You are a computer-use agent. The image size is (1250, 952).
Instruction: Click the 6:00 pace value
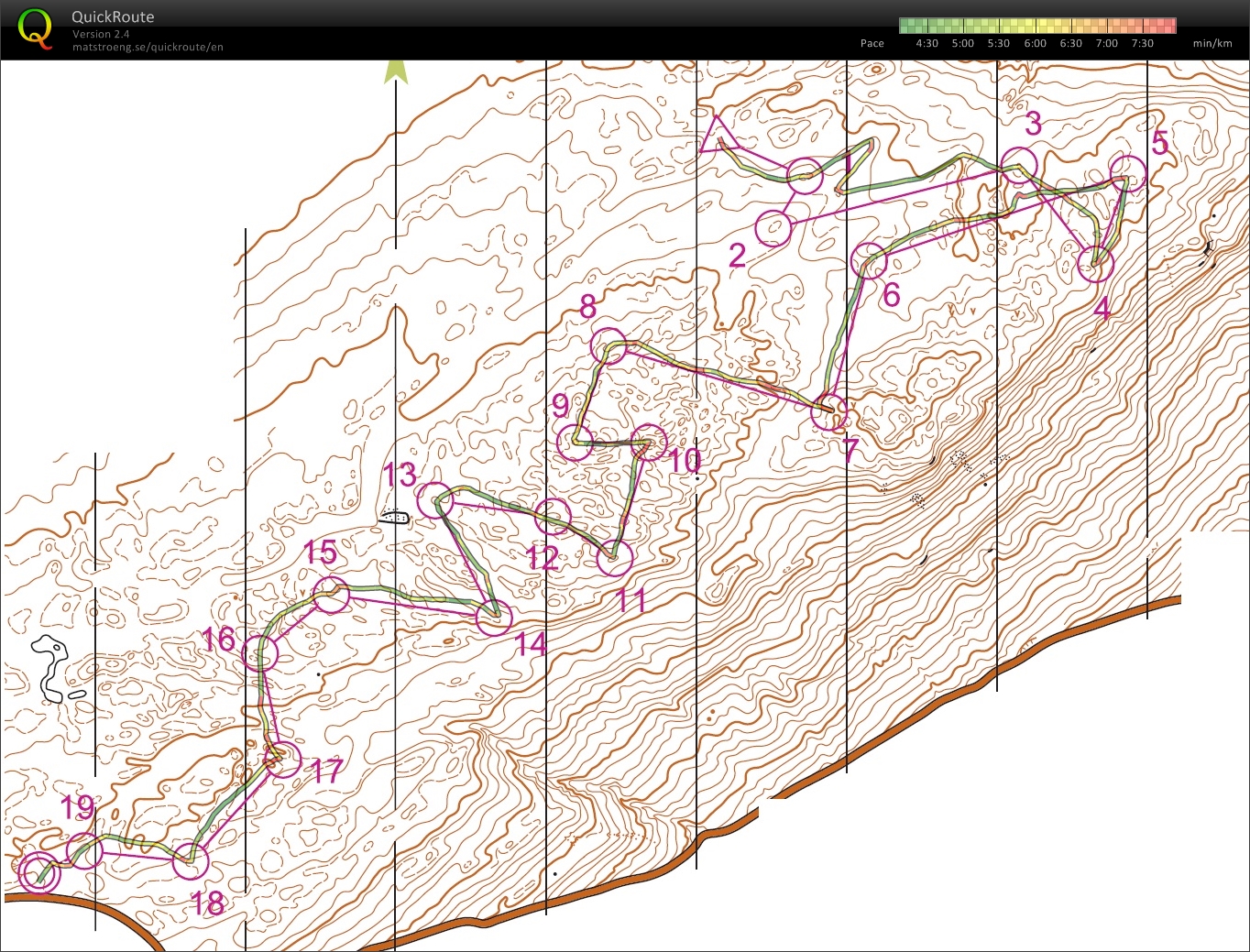tap(1036, 43)
